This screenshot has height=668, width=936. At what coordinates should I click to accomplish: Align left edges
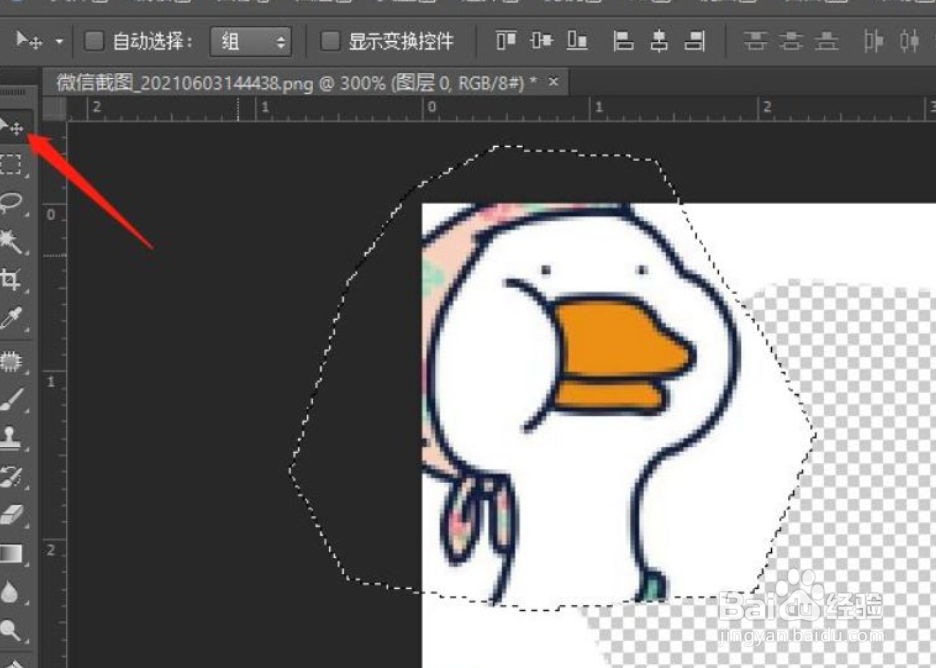pyautogui.click(x=623, y=41)
